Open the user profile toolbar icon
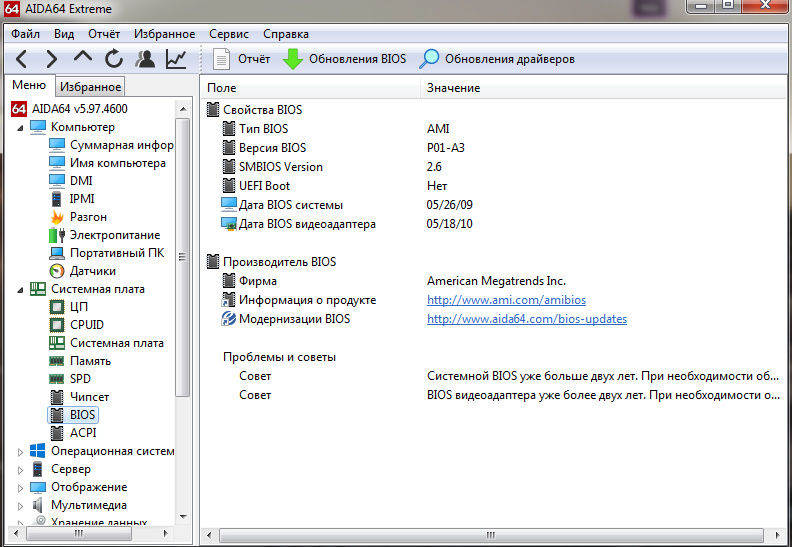The height and width of the screenshot is (547, 792). [x=145, y=59]
